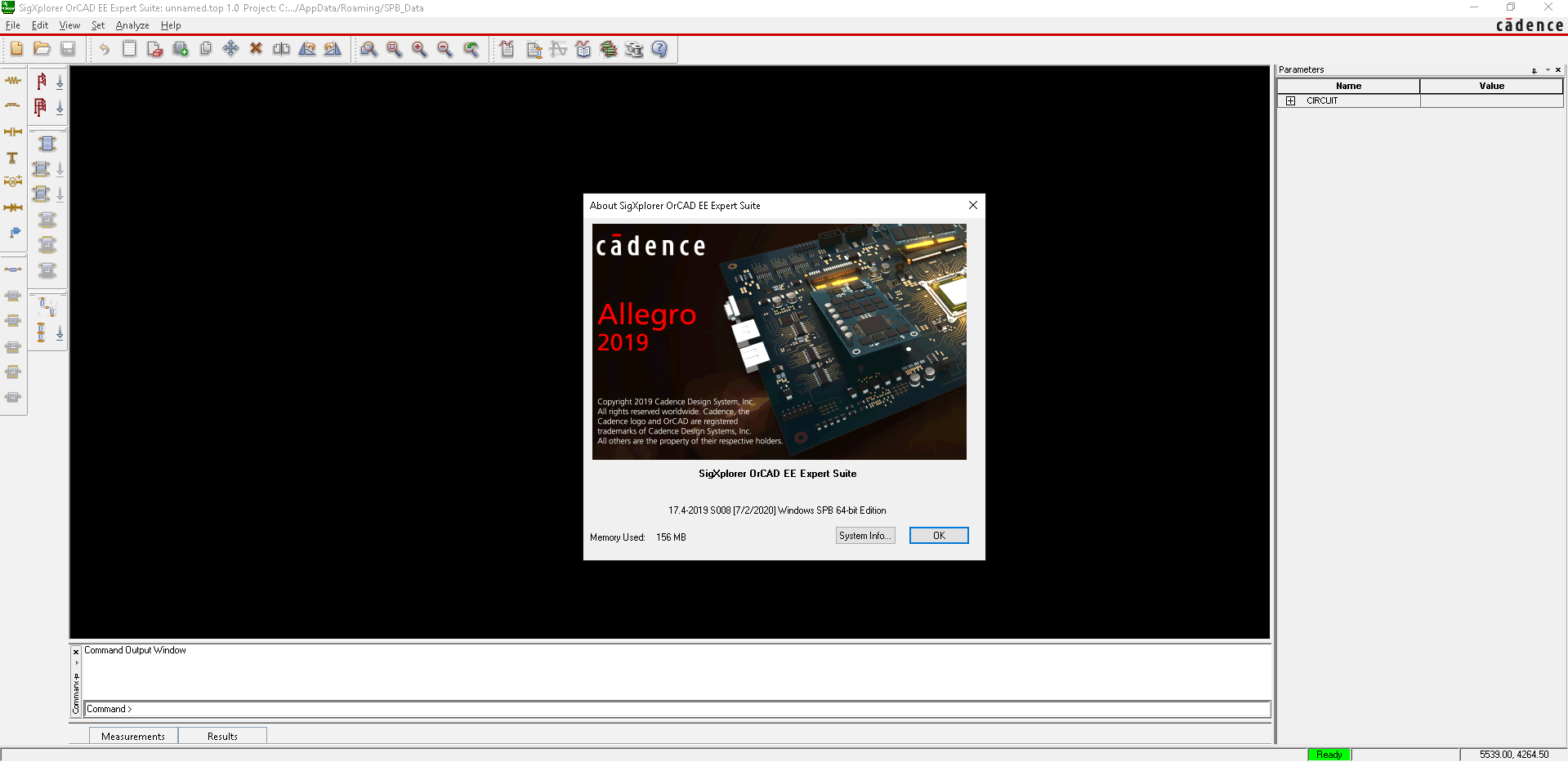Click the double red flag driver icon
Screen dimensions: 1568x762
tap(41, 107)
